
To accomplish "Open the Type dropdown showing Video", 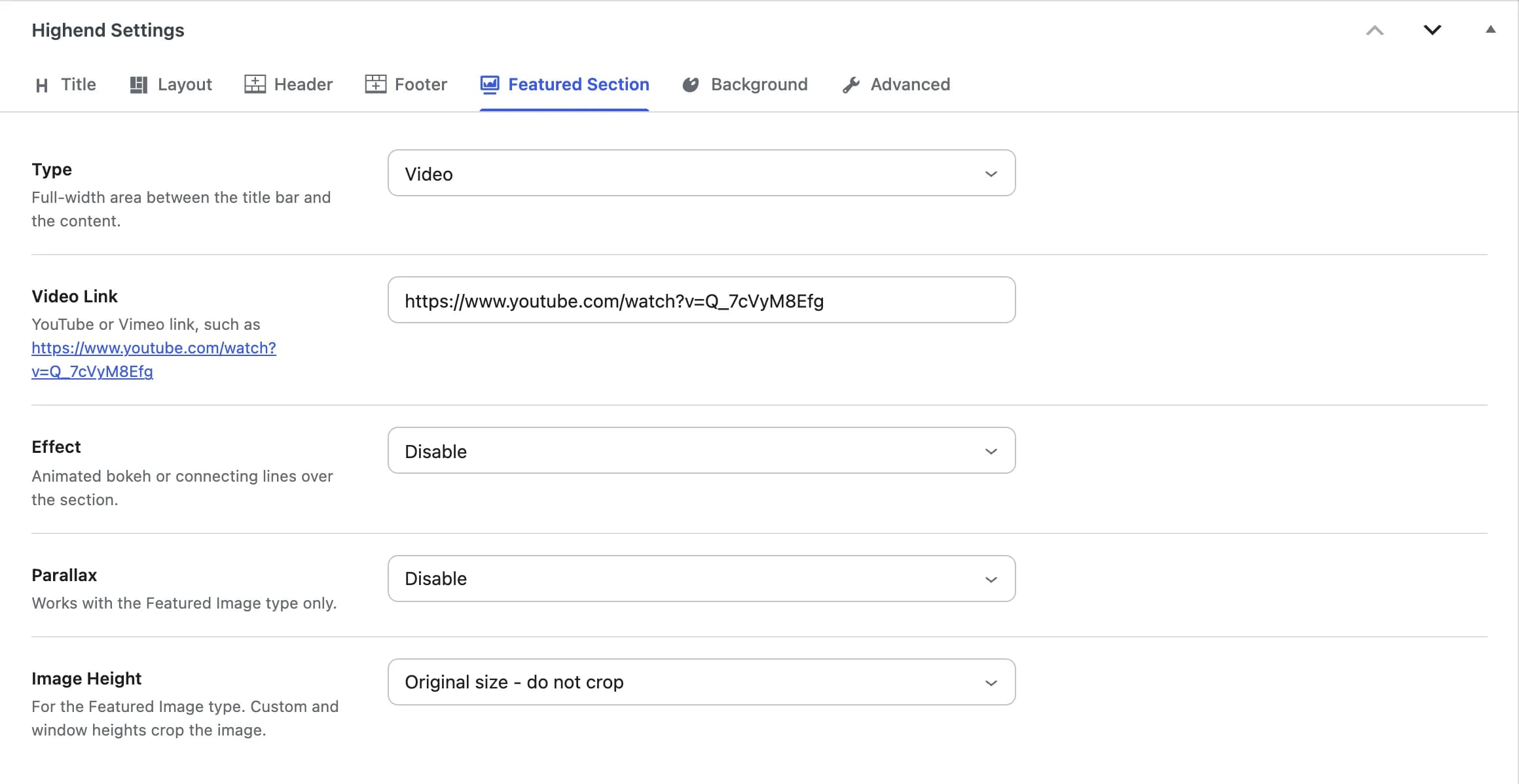I will pyautogui.click(x=701, y=173).
